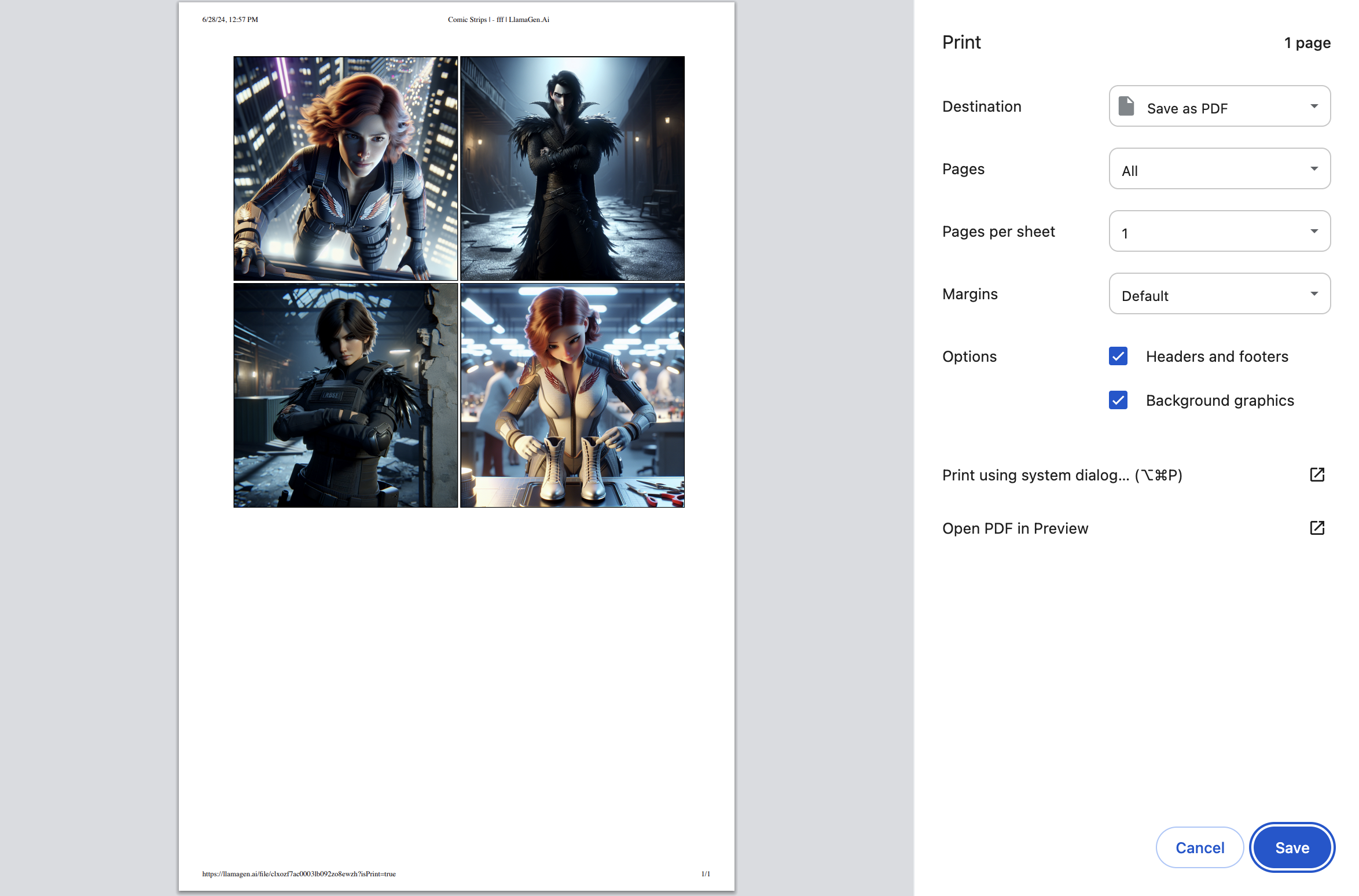Click the PDF document icon in Destination
Viewport: 1359px width, 896px height.
(x=1126, y=107)
